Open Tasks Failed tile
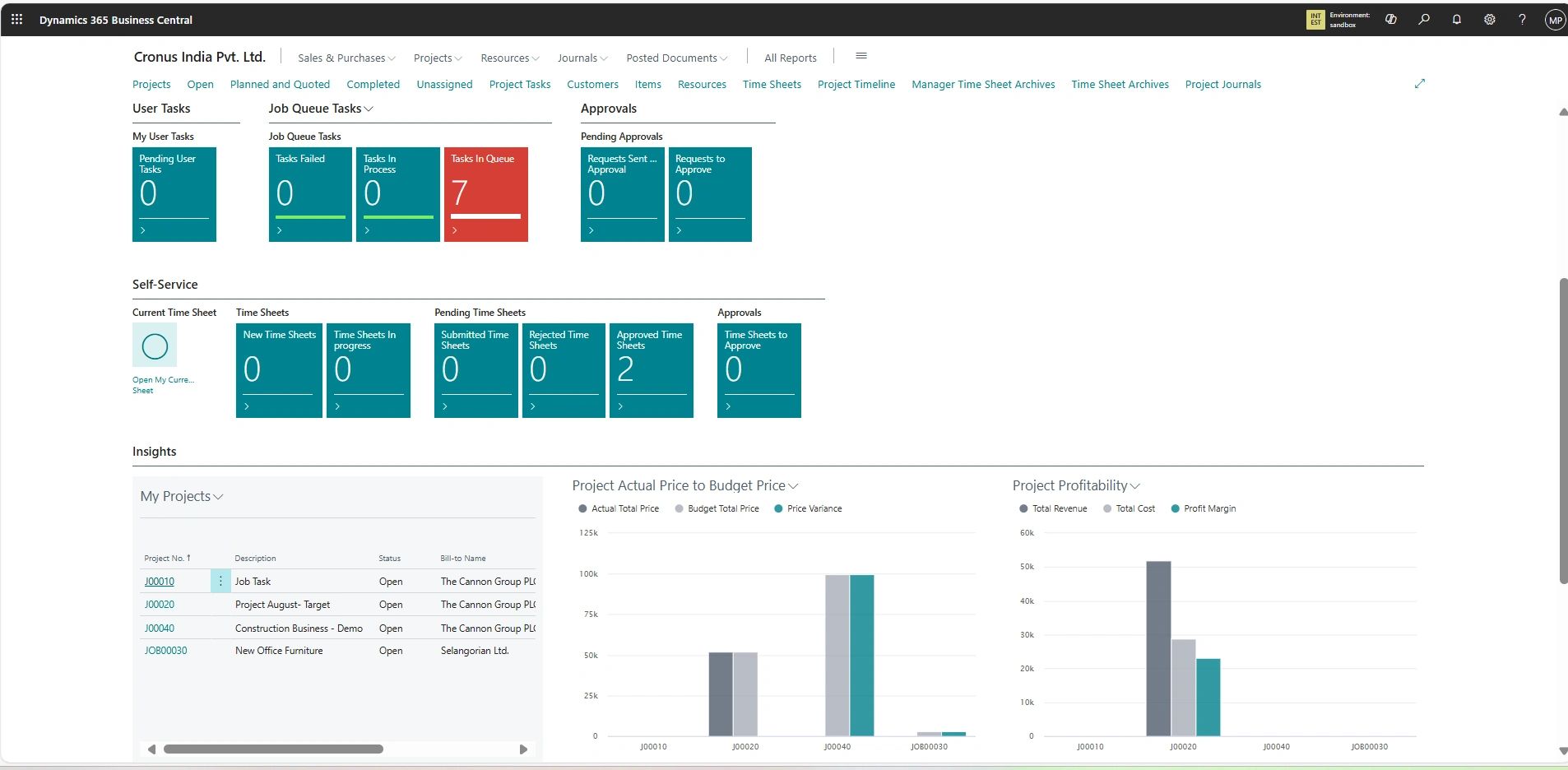Screen dimensions: 1568x770 tap(310, 194)
